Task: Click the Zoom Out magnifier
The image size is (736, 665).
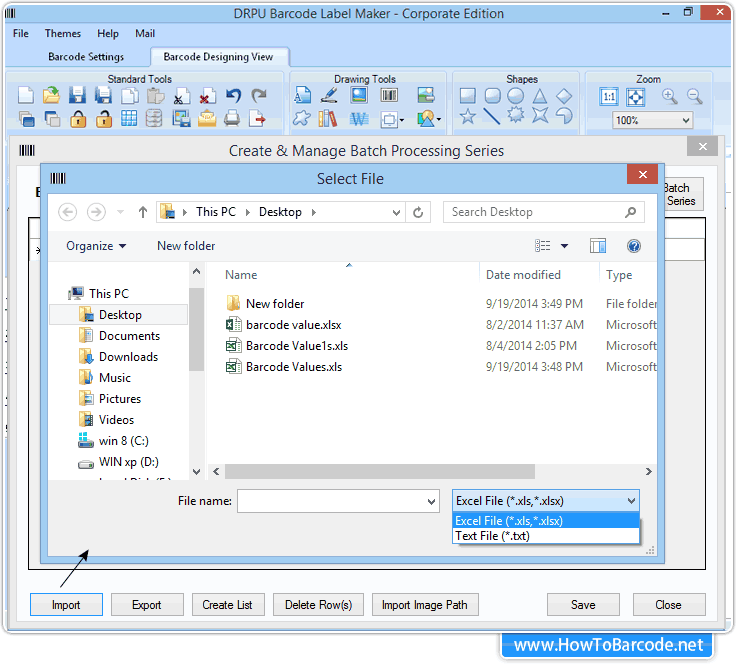Action: pos(695,96)
